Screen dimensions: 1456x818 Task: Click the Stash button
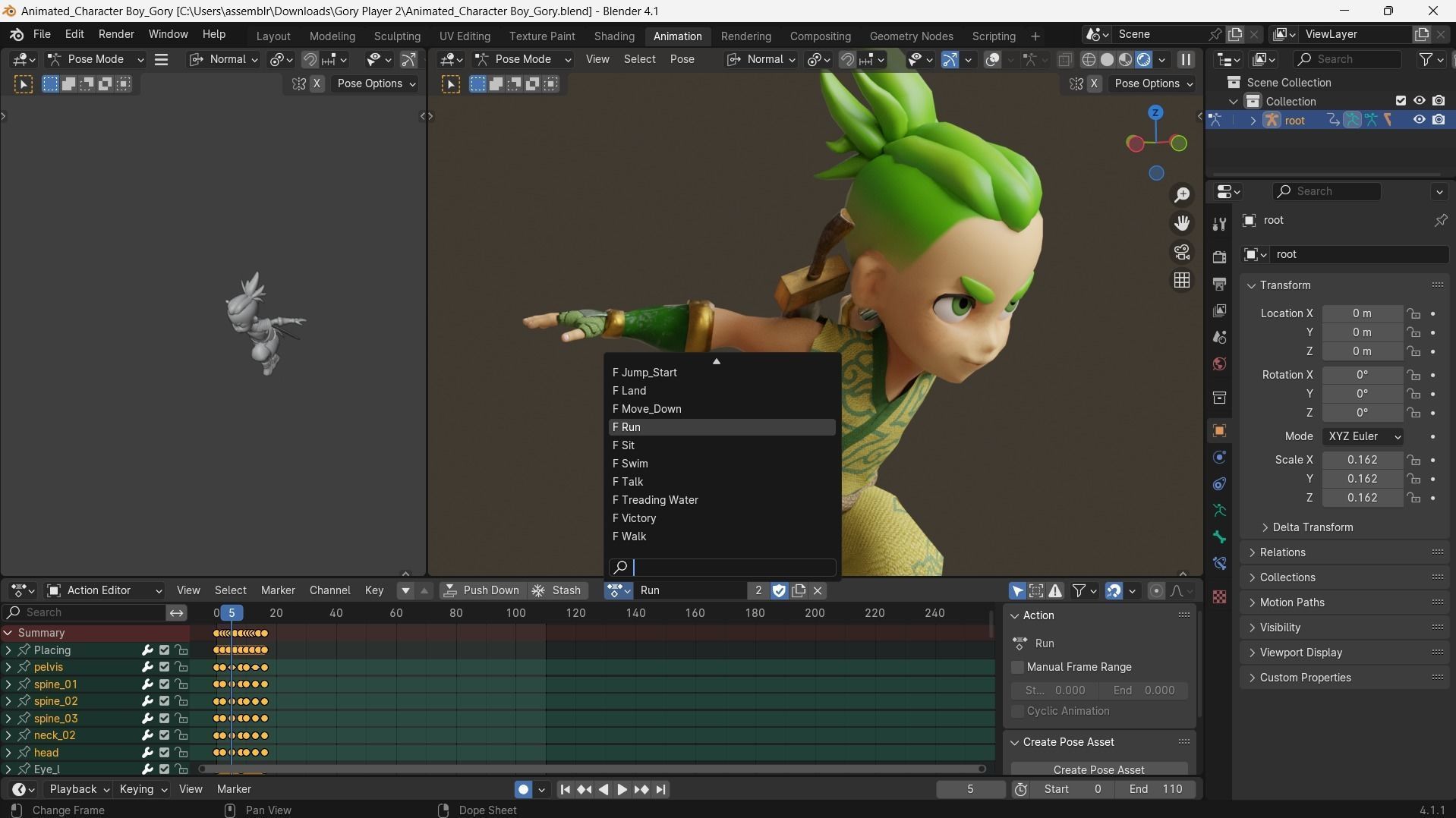(x=558, y=590)
